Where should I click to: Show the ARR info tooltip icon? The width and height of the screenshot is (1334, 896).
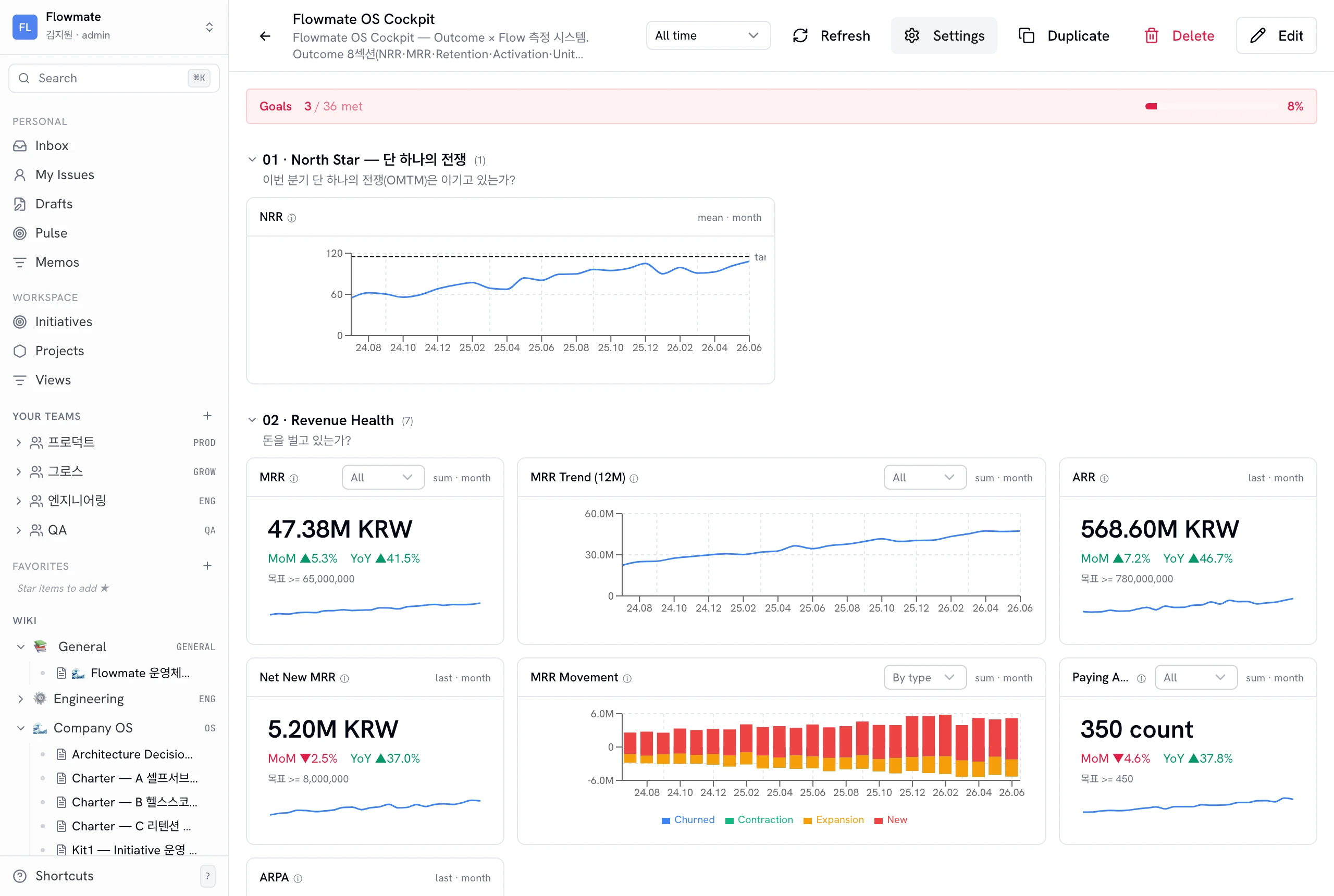(x=1104, y=478)
